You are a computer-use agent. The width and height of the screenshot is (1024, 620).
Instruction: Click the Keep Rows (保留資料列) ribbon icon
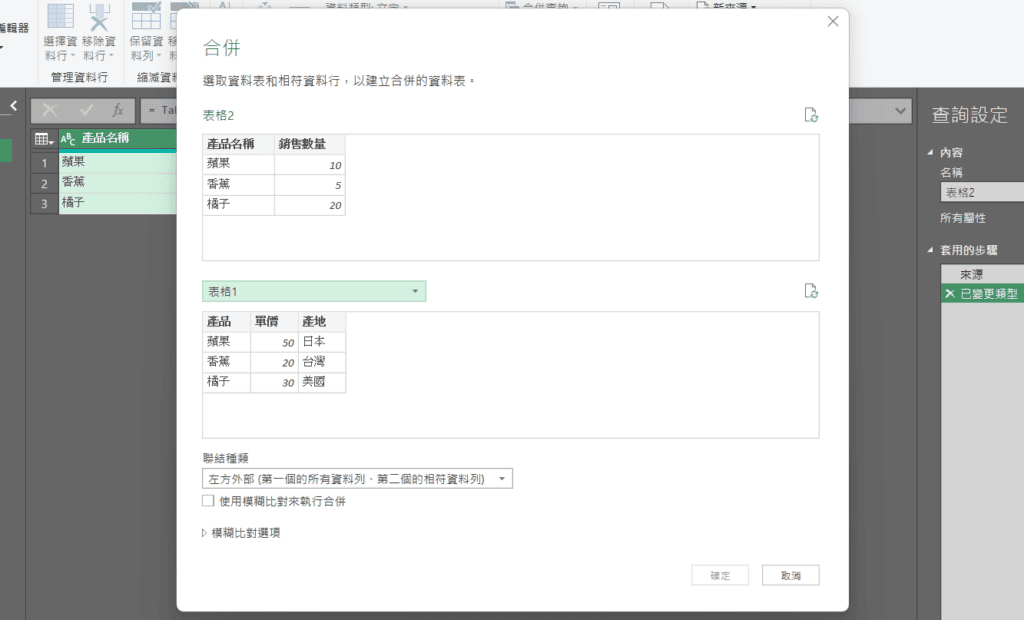146,17
